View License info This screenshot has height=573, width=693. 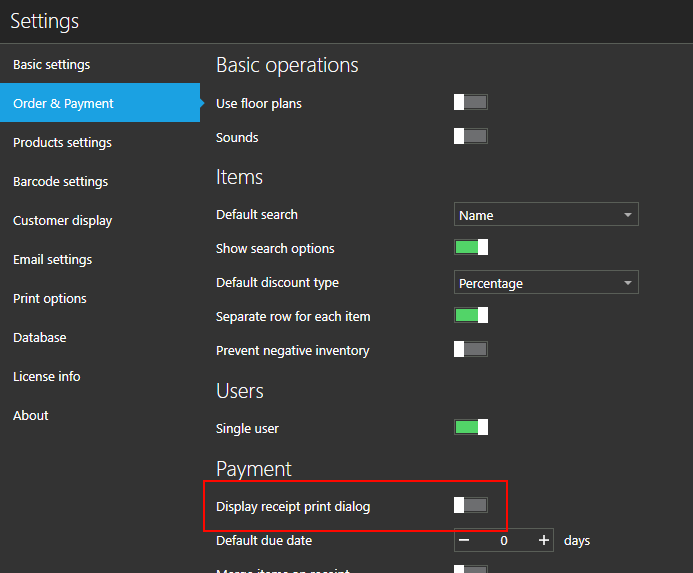[47, 377]
